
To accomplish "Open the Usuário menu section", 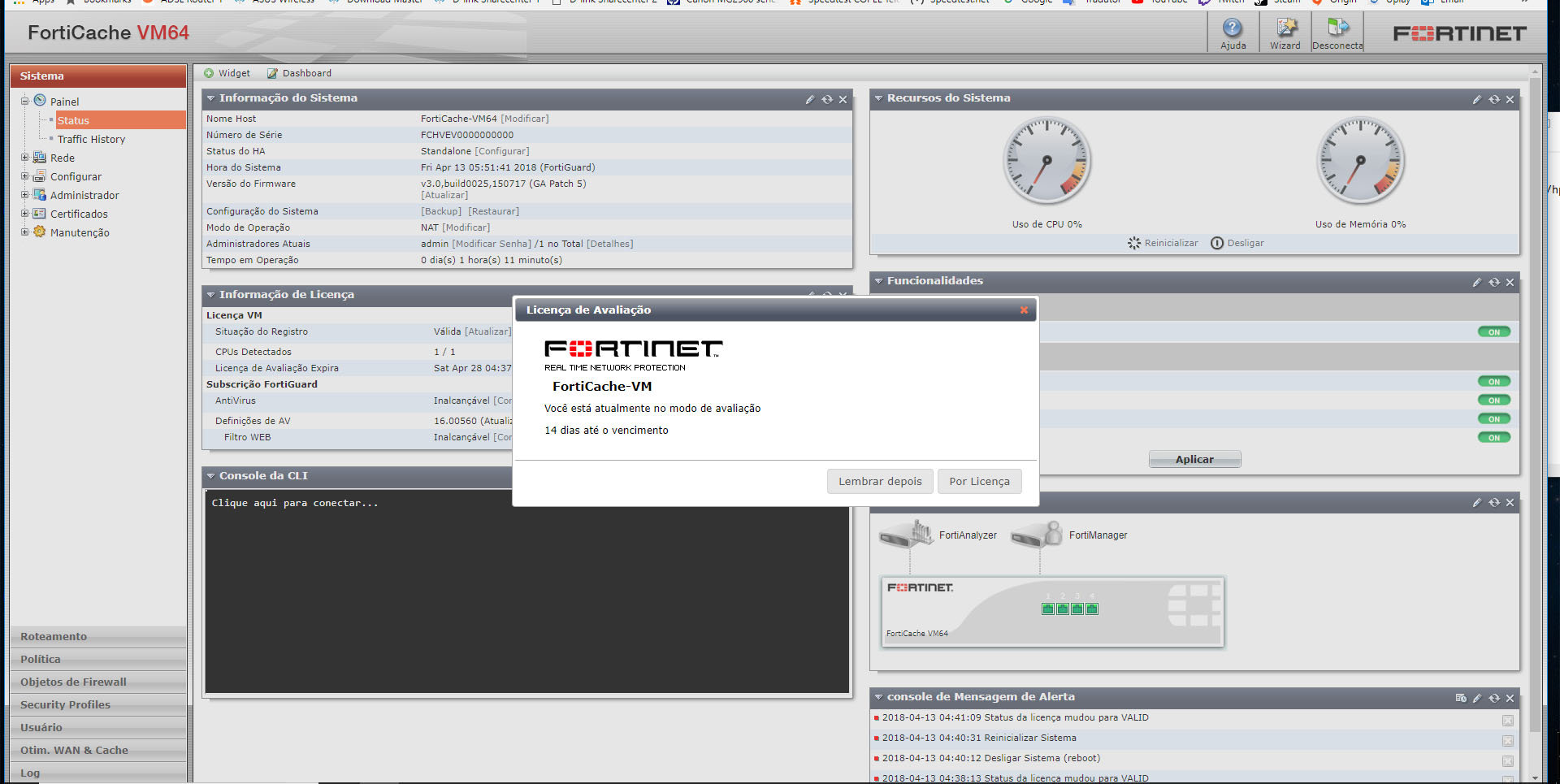I will point(98,727).
